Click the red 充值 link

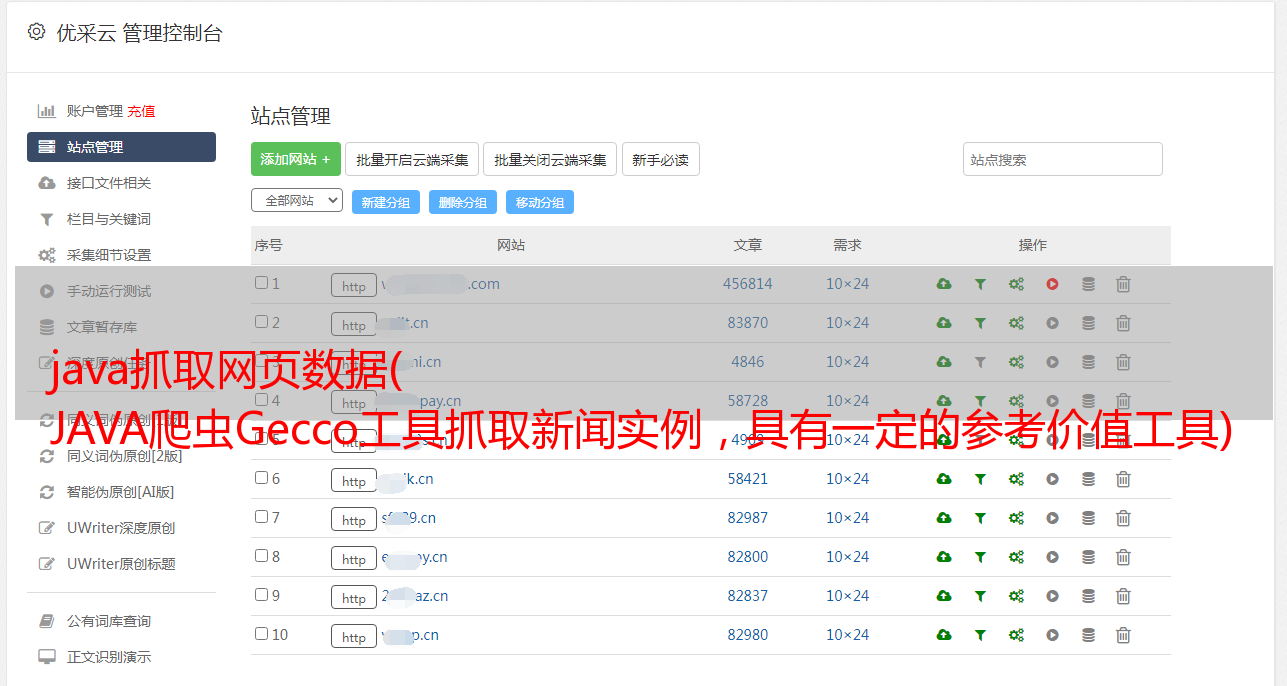141,111
